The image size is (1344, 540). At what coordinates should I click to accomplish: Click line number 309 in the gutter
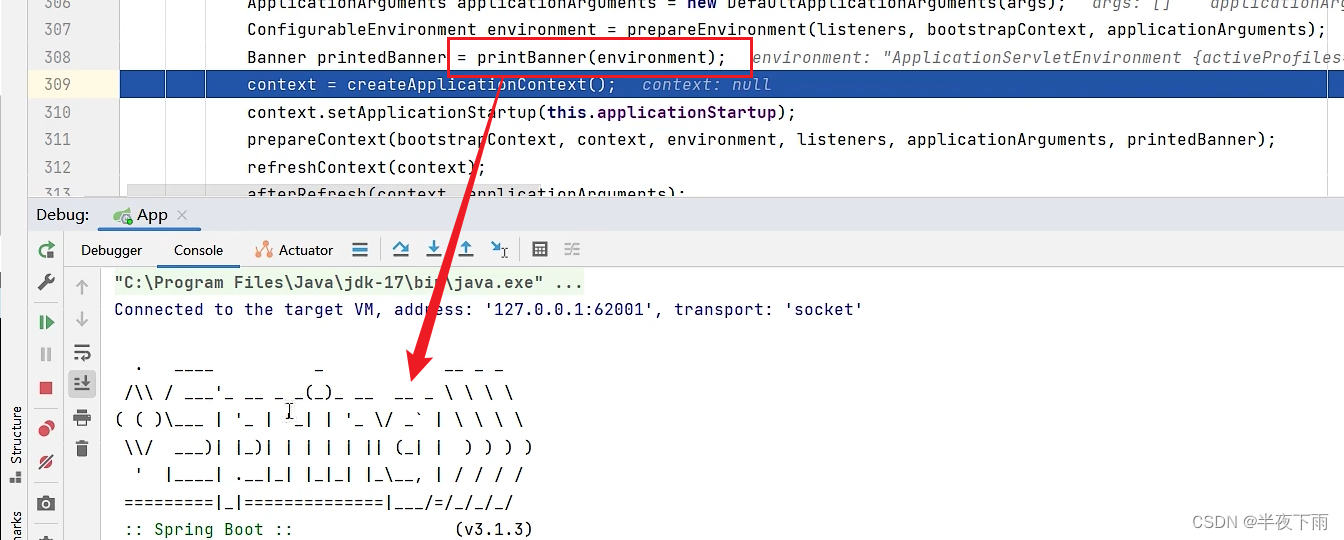point(57,84)
